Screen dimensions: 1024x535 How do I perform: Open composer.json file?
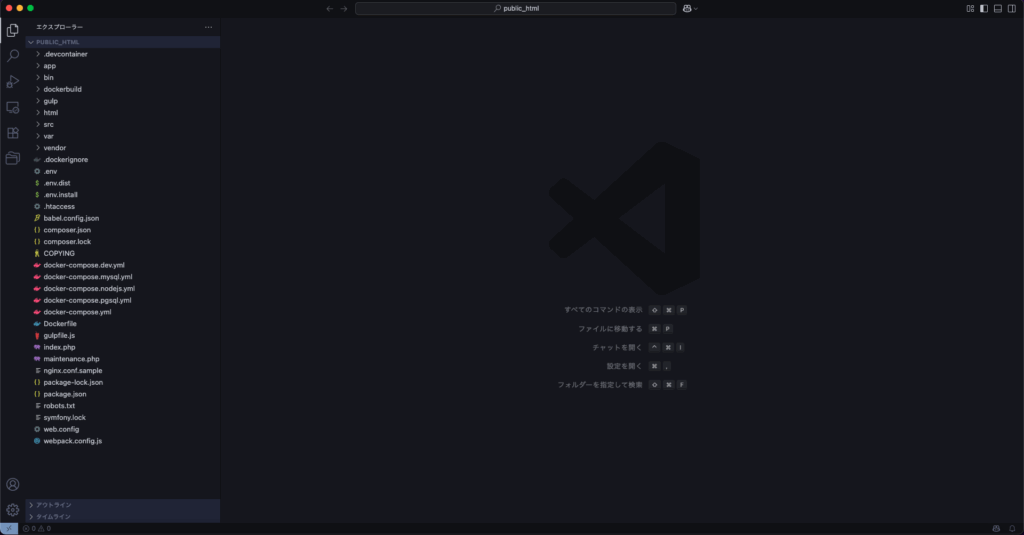[123, 230]
